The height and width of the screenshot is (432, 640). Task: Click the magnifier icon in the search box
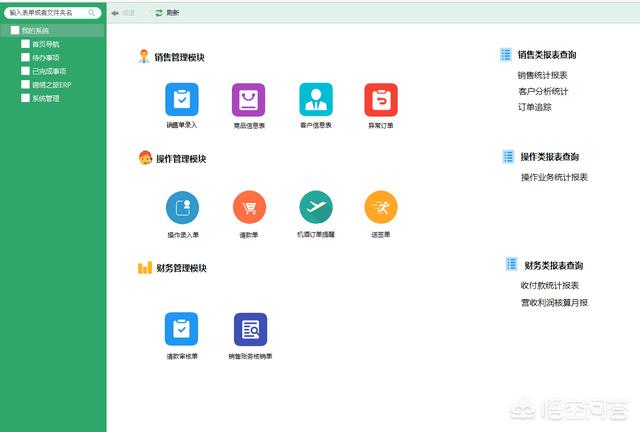[x=92, y=13]
